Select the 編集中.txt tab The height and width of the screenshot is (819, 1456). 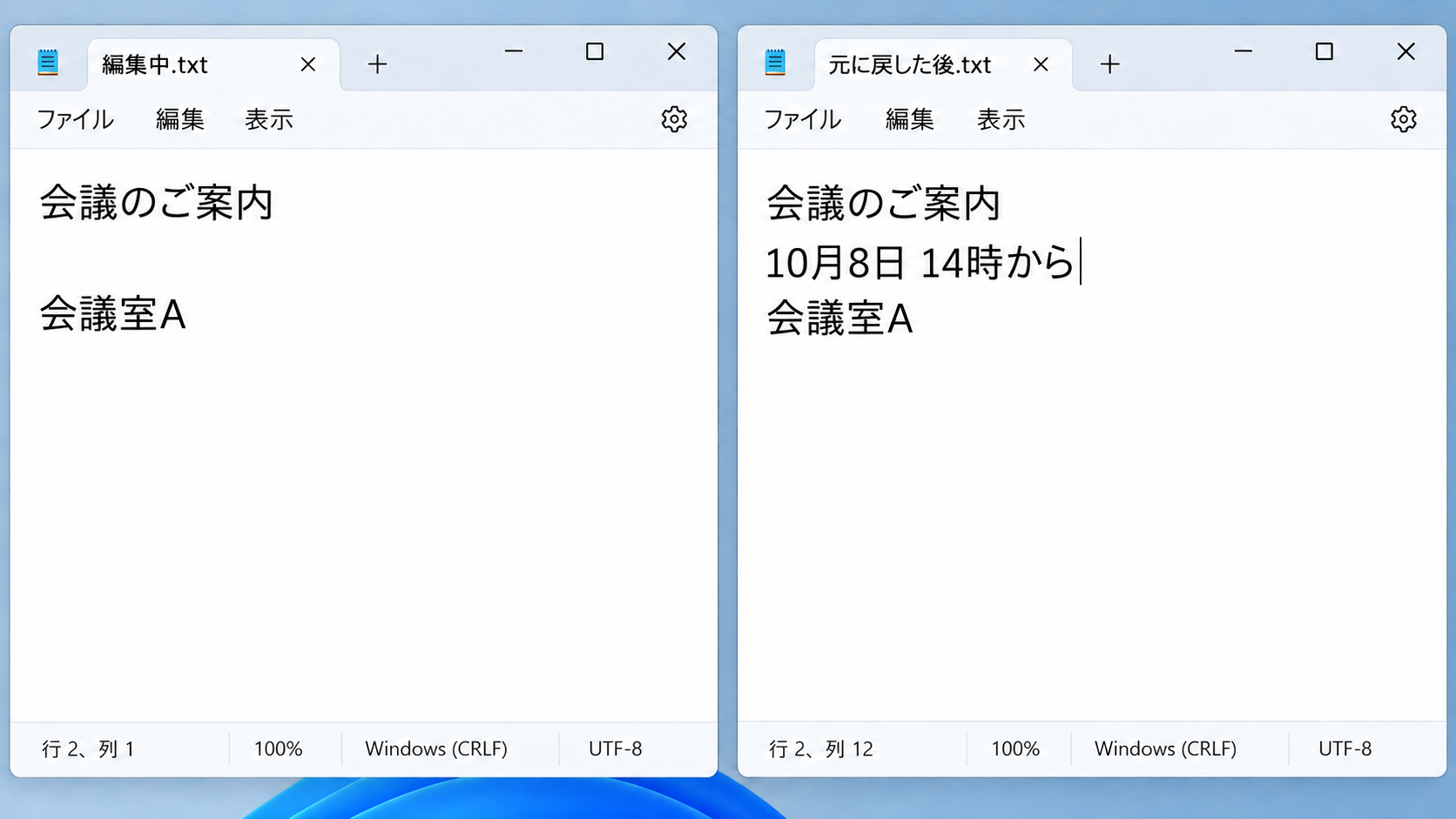[x=213, y=64]
